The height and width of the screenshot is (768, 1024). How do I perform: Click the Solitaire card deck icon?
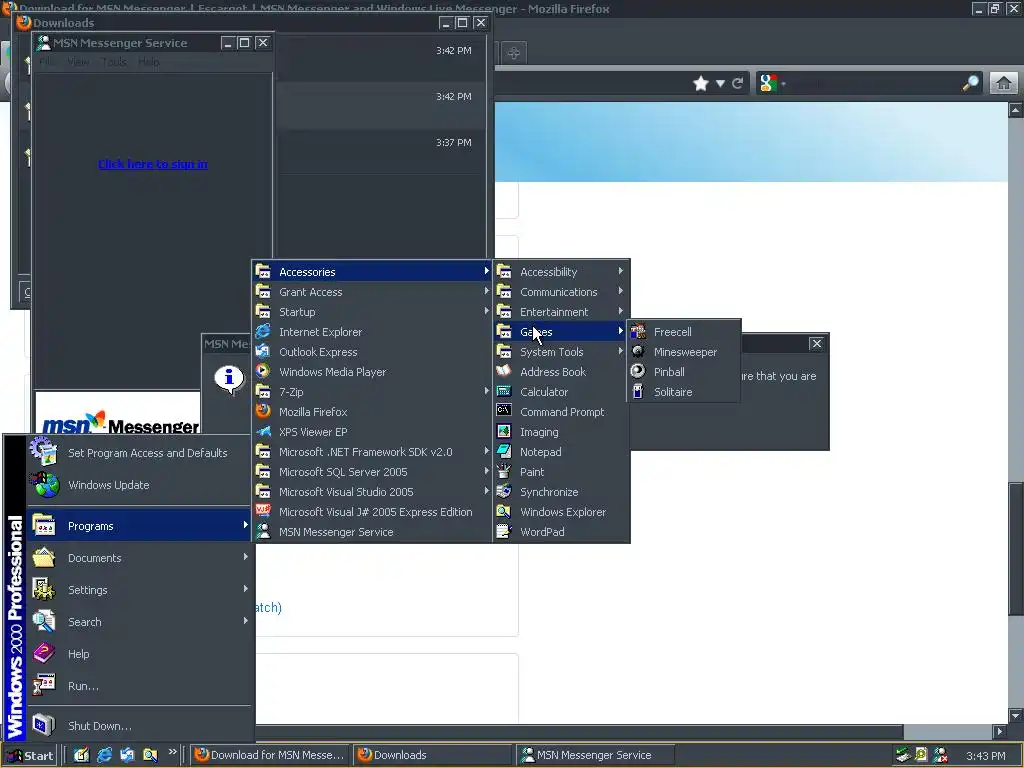(638, 392)
